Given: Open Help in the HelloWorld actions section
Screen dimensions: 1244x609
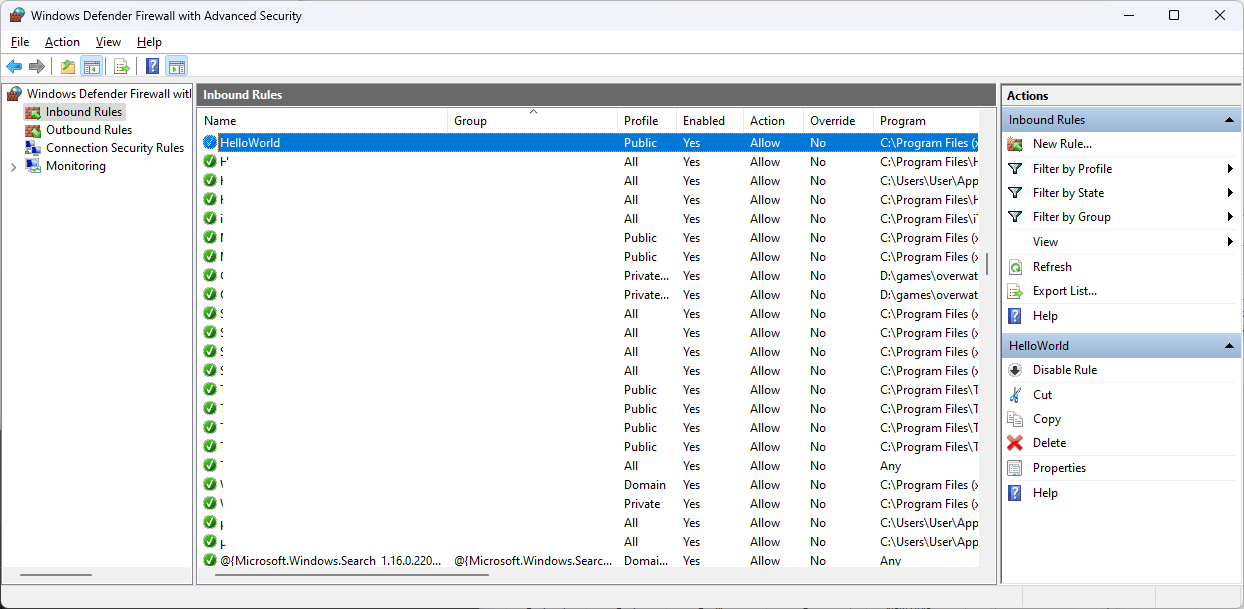Looking at the screenshot, I should [1045, 493].
